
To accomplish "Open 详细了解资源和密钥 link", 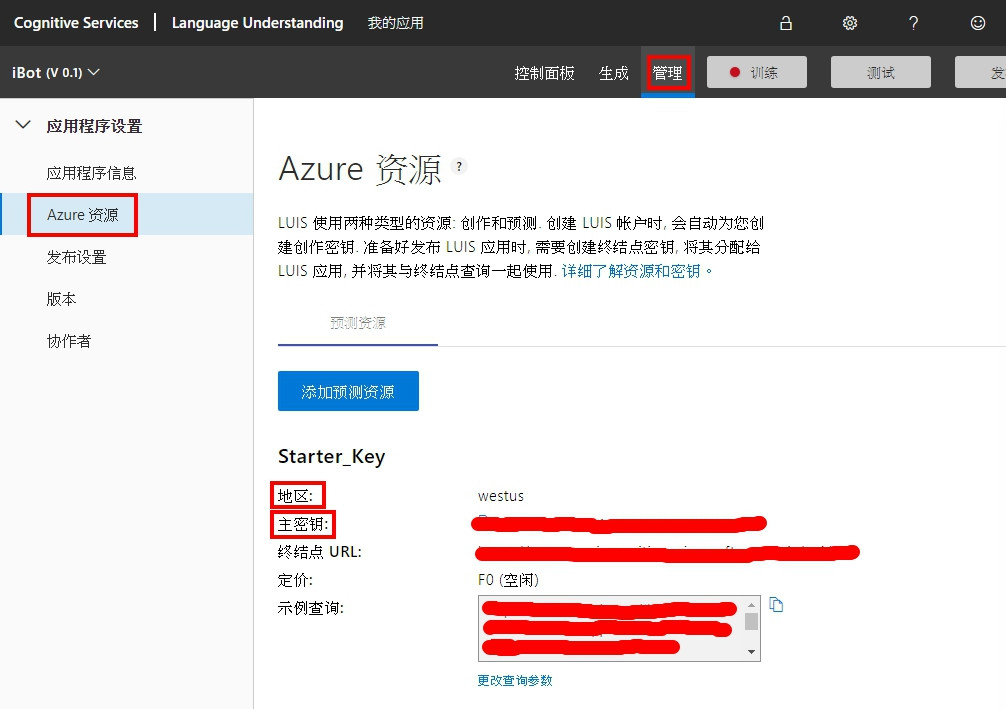I will [631, 271].
